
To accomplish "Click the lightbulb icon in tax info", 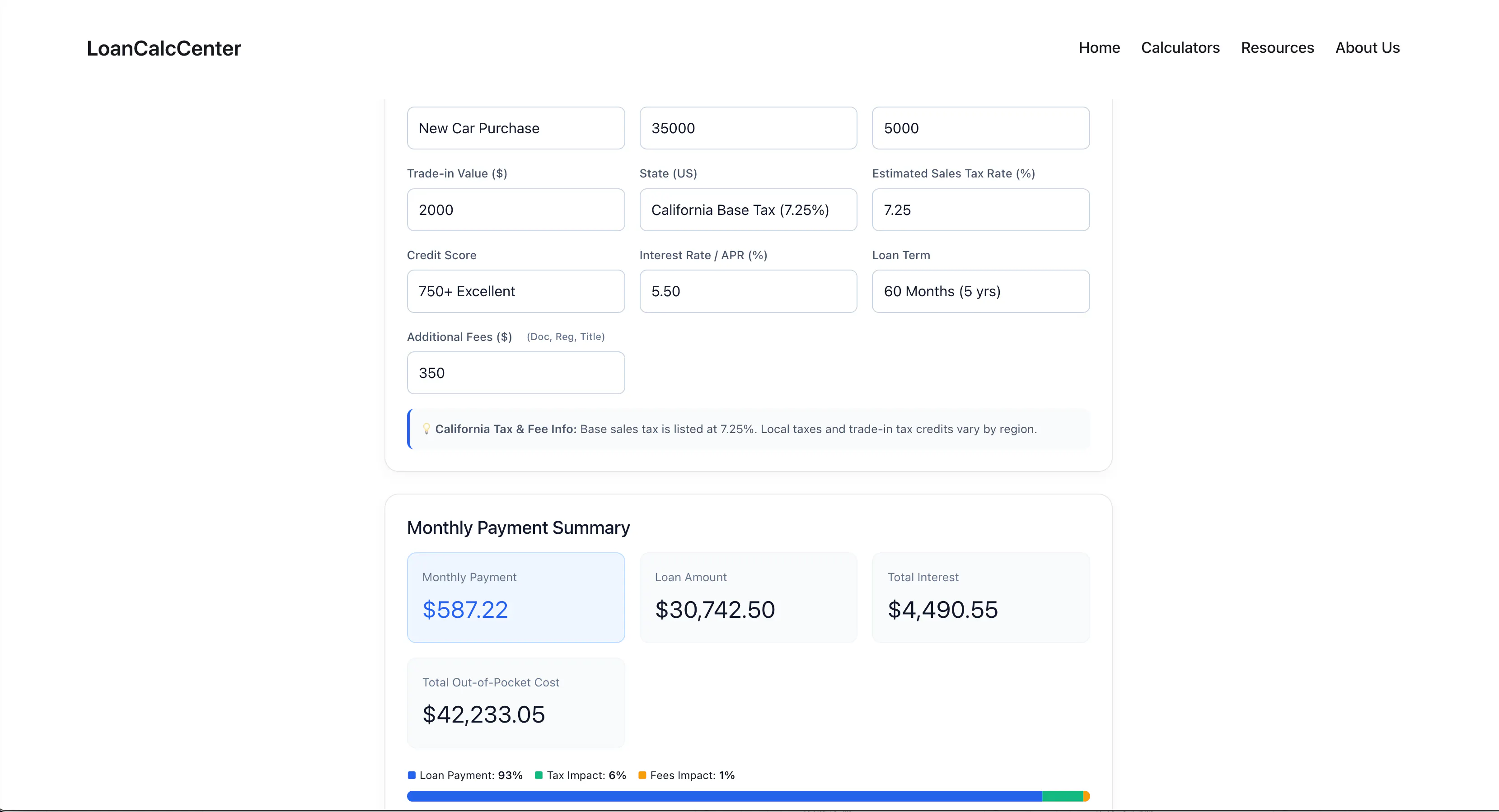I will click(x=426, y=429).
